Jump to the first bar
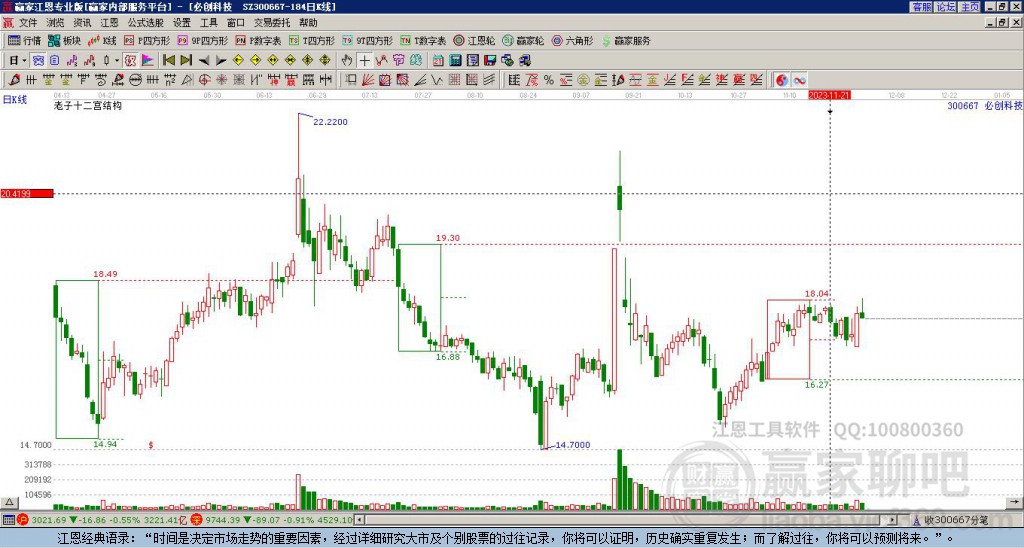 point(168,60)
